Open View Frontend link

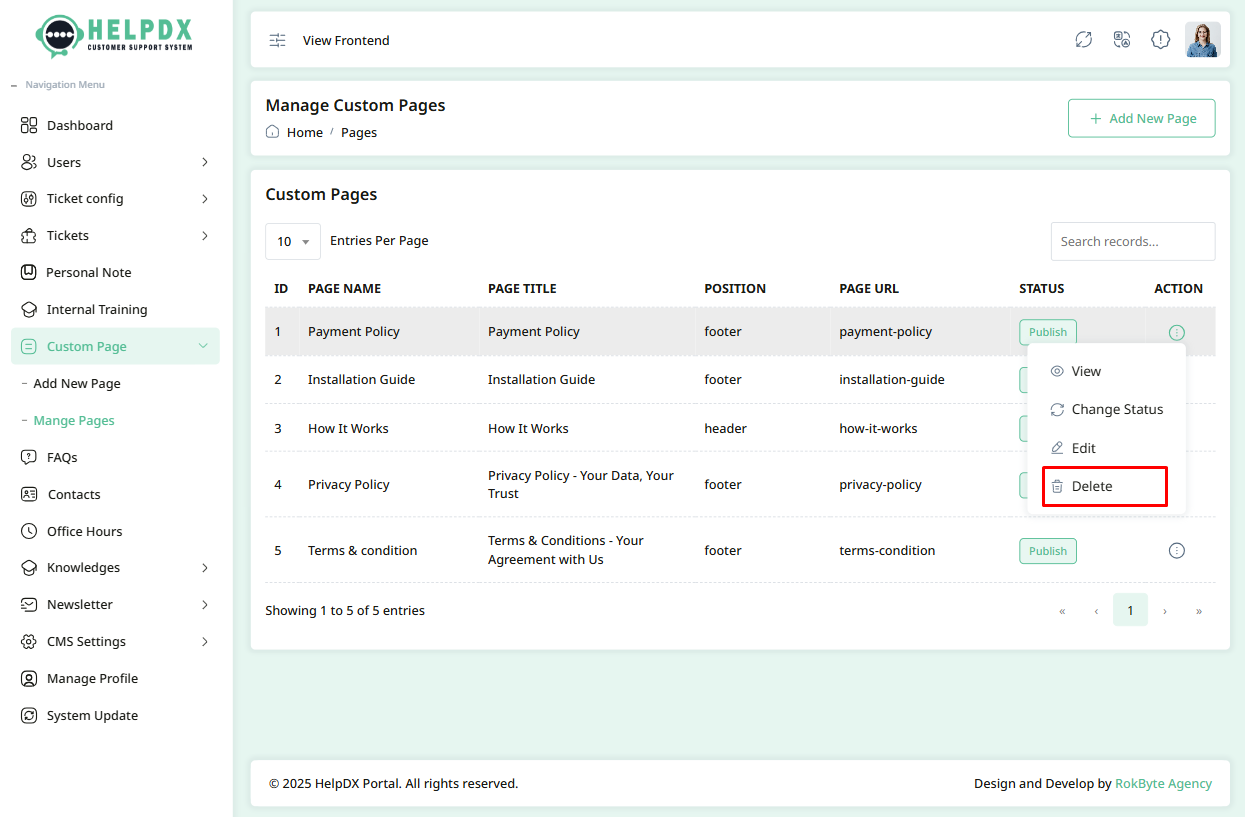pos(346,40)
